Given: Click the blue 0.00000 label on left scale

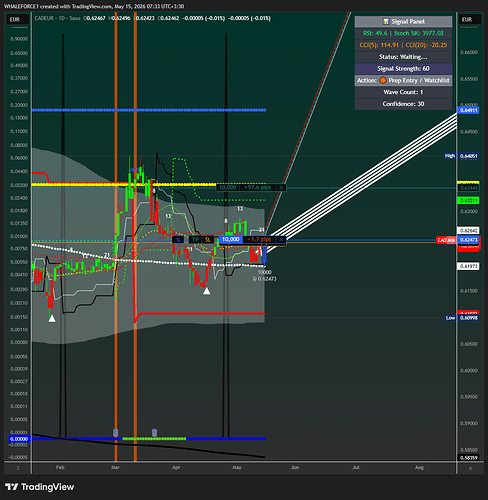Looking at the screenshot, I should [19, 439].
